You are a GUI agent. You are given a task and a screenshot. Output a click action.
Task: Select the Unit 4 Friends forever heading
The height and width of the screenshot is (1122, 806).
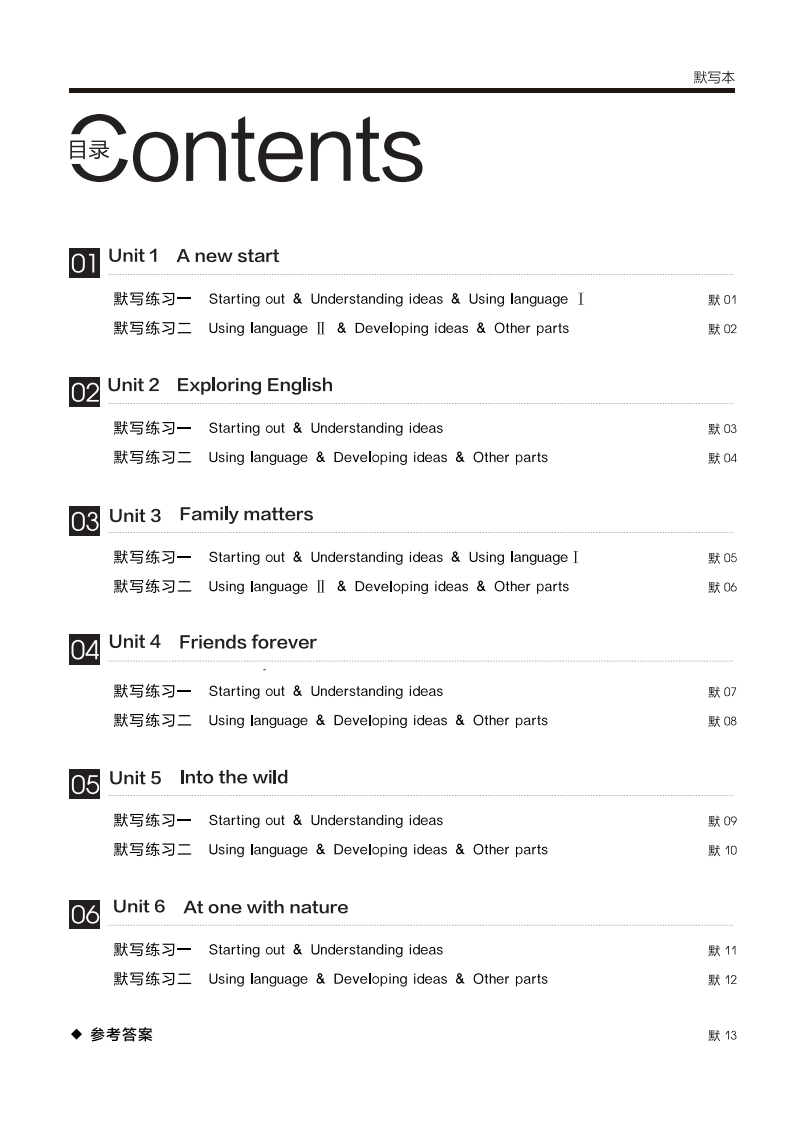click(x=212, y=642)
